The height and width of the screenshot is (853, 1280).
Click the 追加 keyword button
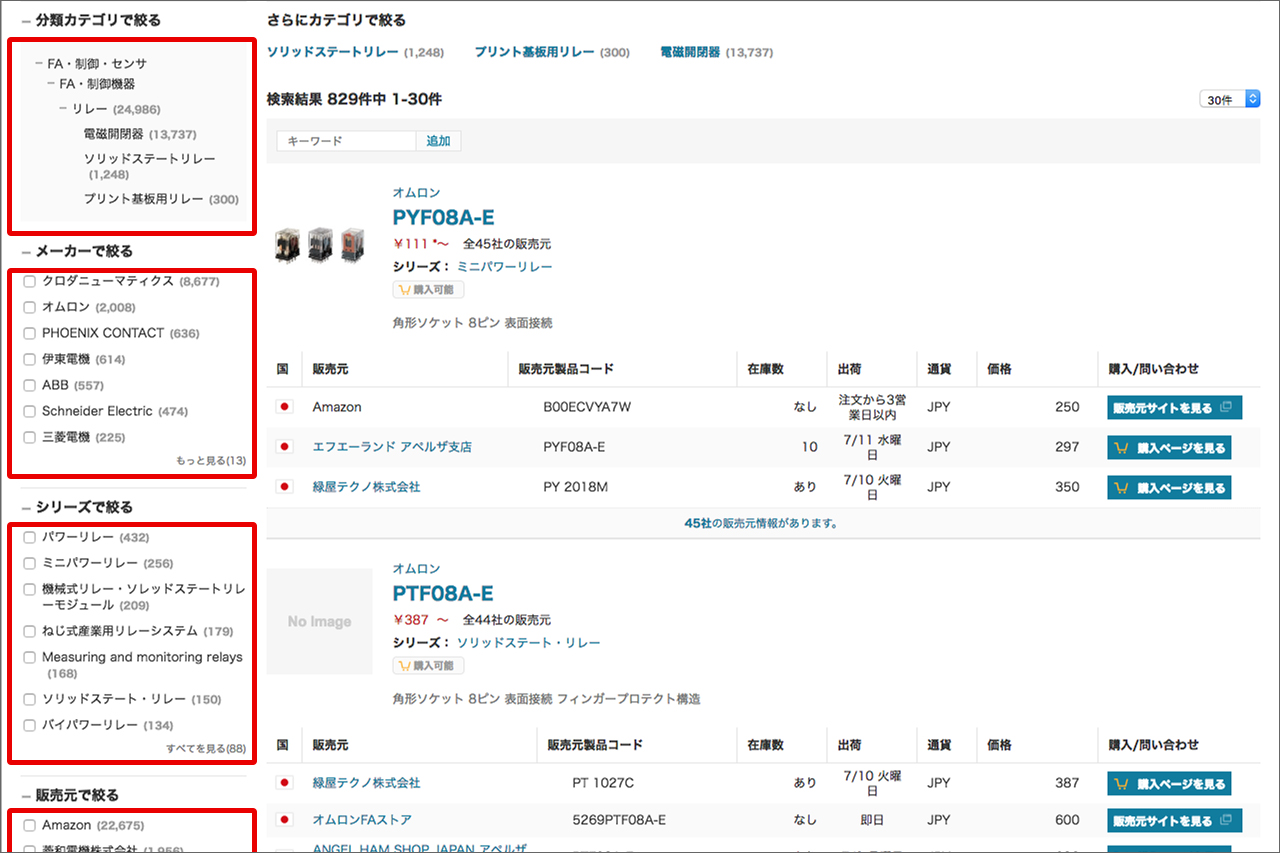[x=438, y=141]
